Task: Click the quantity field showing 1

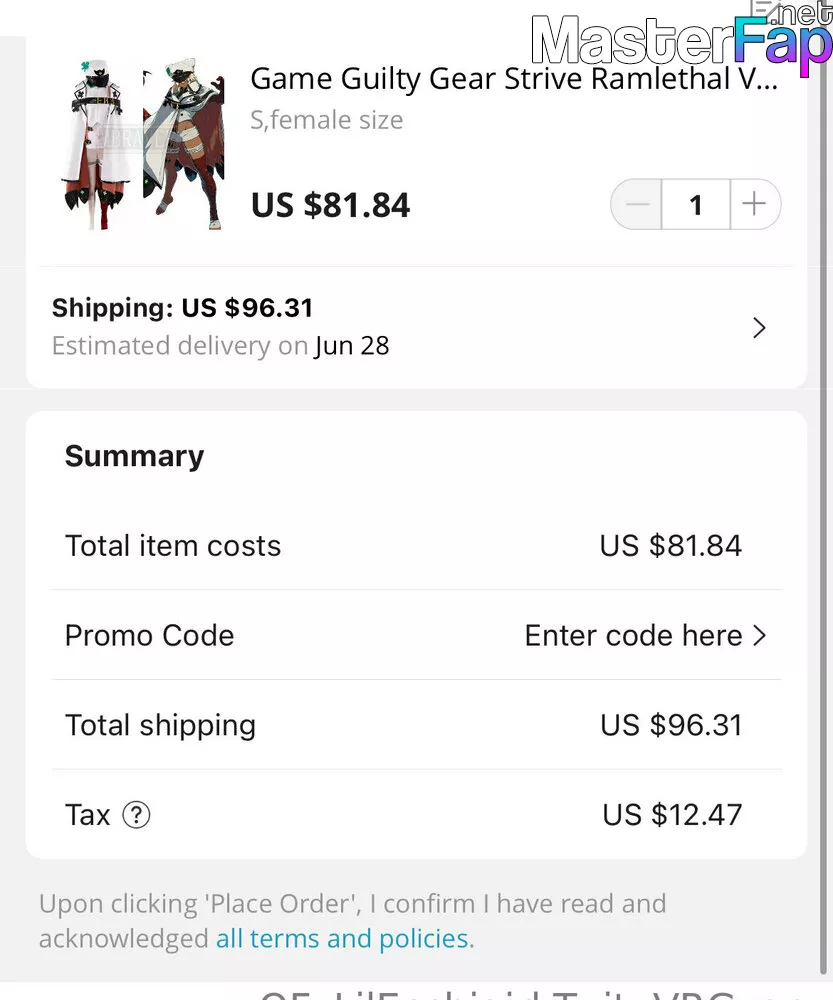Action: [696, 205]
